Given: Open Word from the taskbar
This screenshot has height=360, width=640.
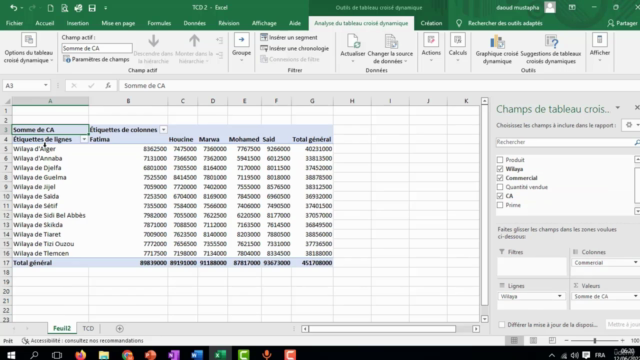Looking at the screenshot, I should (197, 355).
